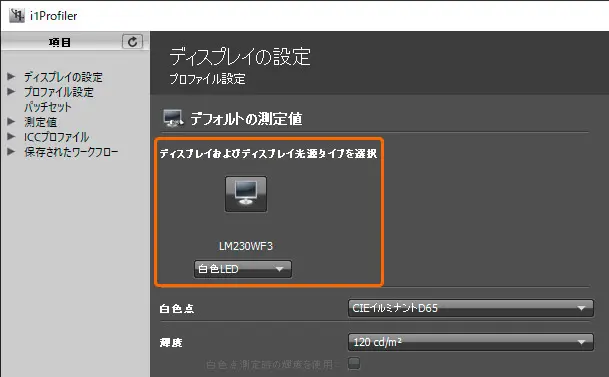609x377 pixels.
Task: Click the ディスプレイおよびディスプレイ光源タイプを選択 heading
Action: click(x=268, y=153)
